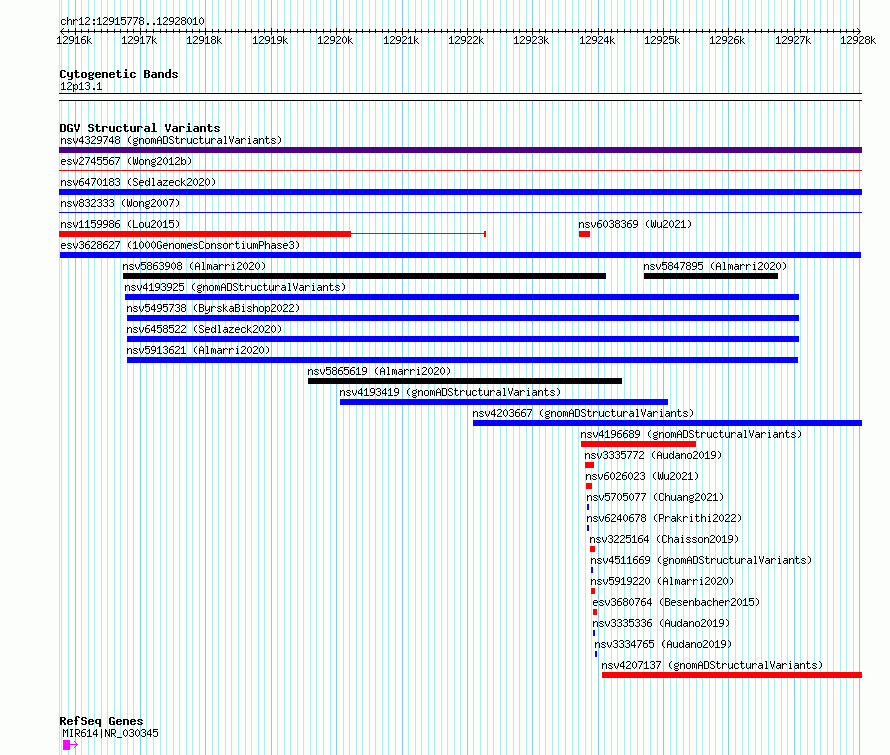
Task: Click the black nsv5865619 variant bar
Action: point(465,381)
